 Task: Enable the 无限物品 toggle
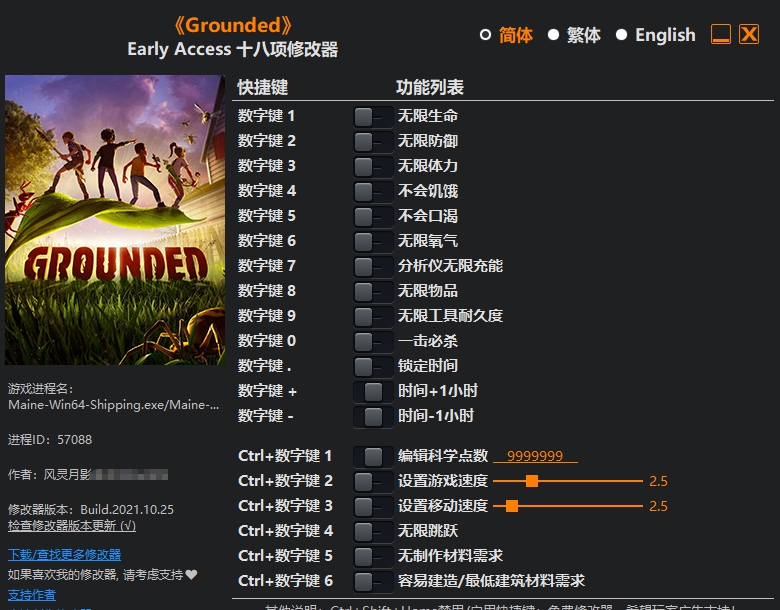tap(373, 291)
